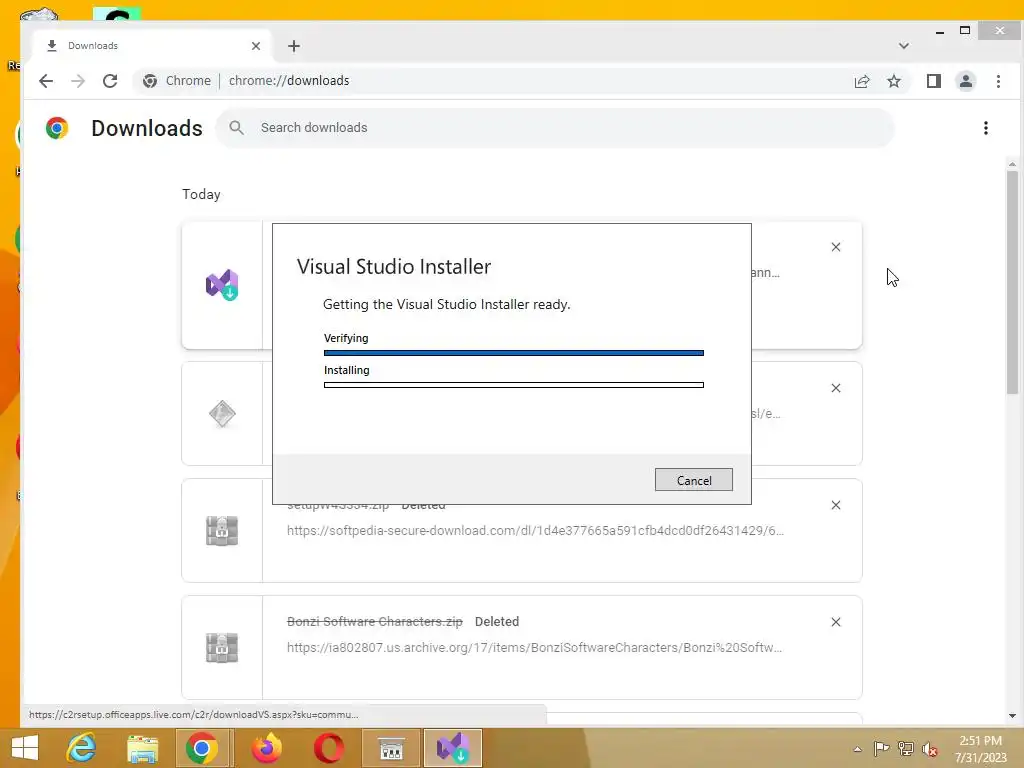
Task: Open the Store icon in taskbar
Action: pyautogui.click(x=391, y=748)
